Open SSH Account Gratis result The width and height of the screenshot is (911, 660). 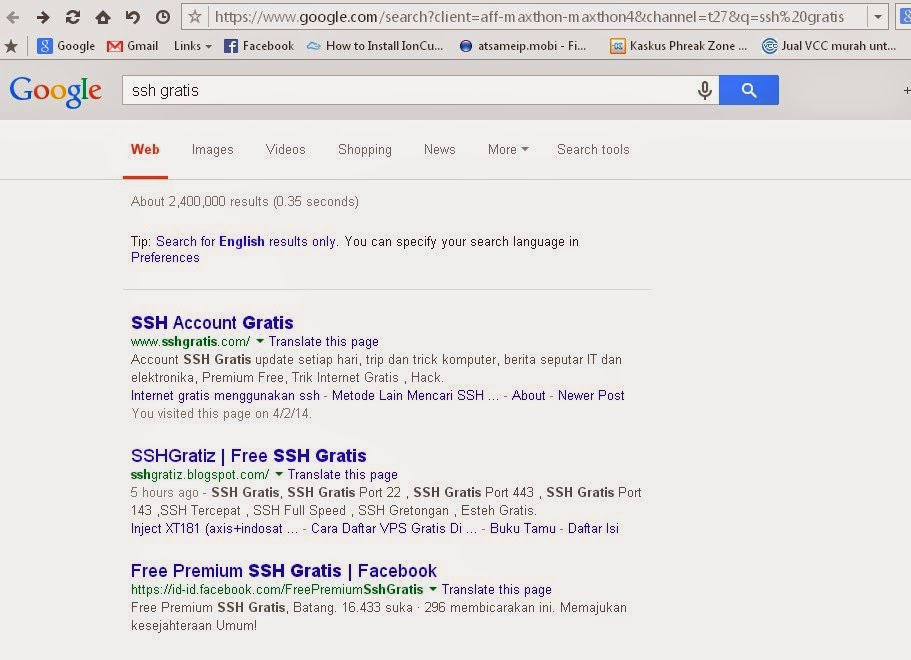(x=212, y=323)
